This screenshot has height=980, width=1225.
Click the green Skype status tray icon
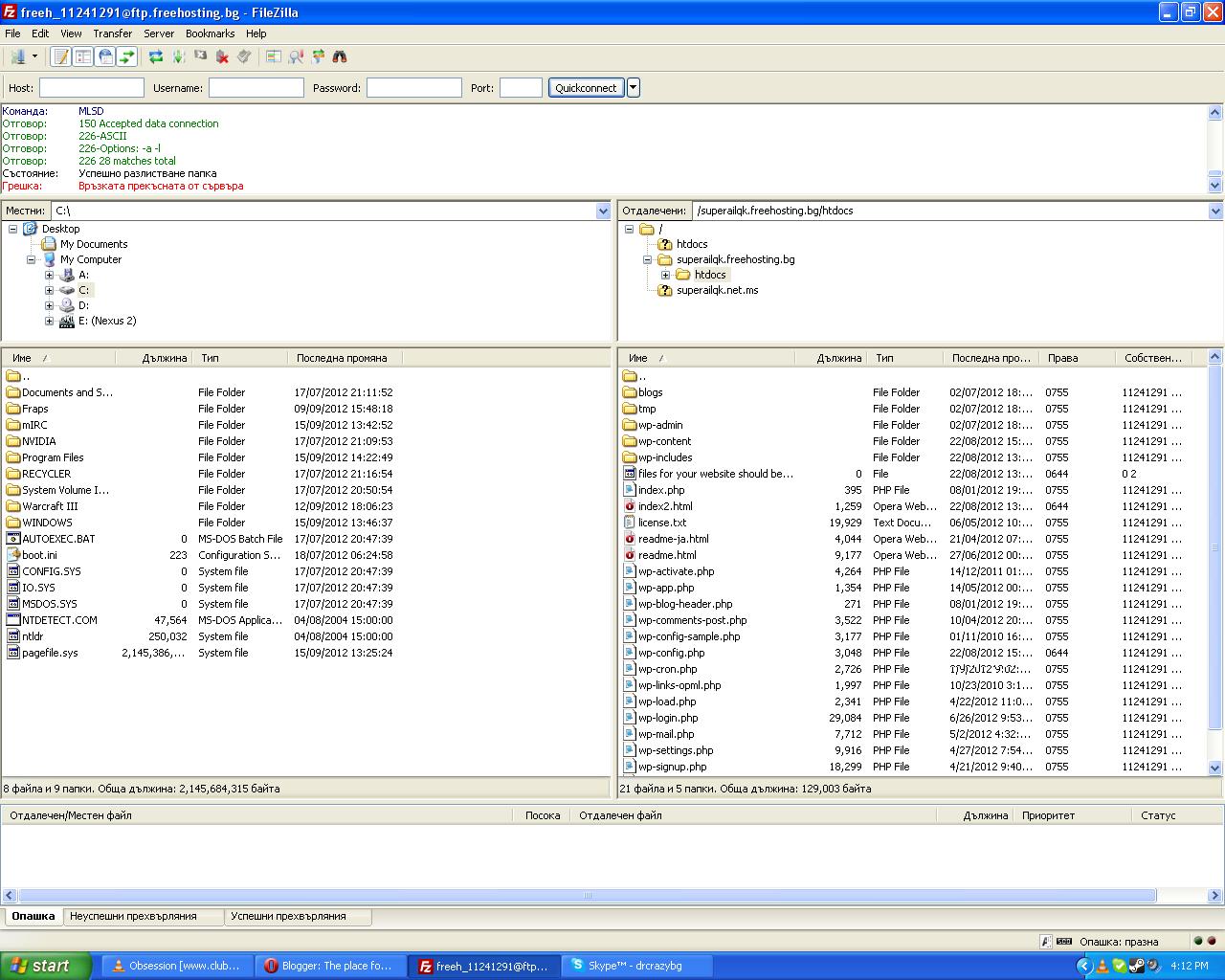[x=1119, y=967]
